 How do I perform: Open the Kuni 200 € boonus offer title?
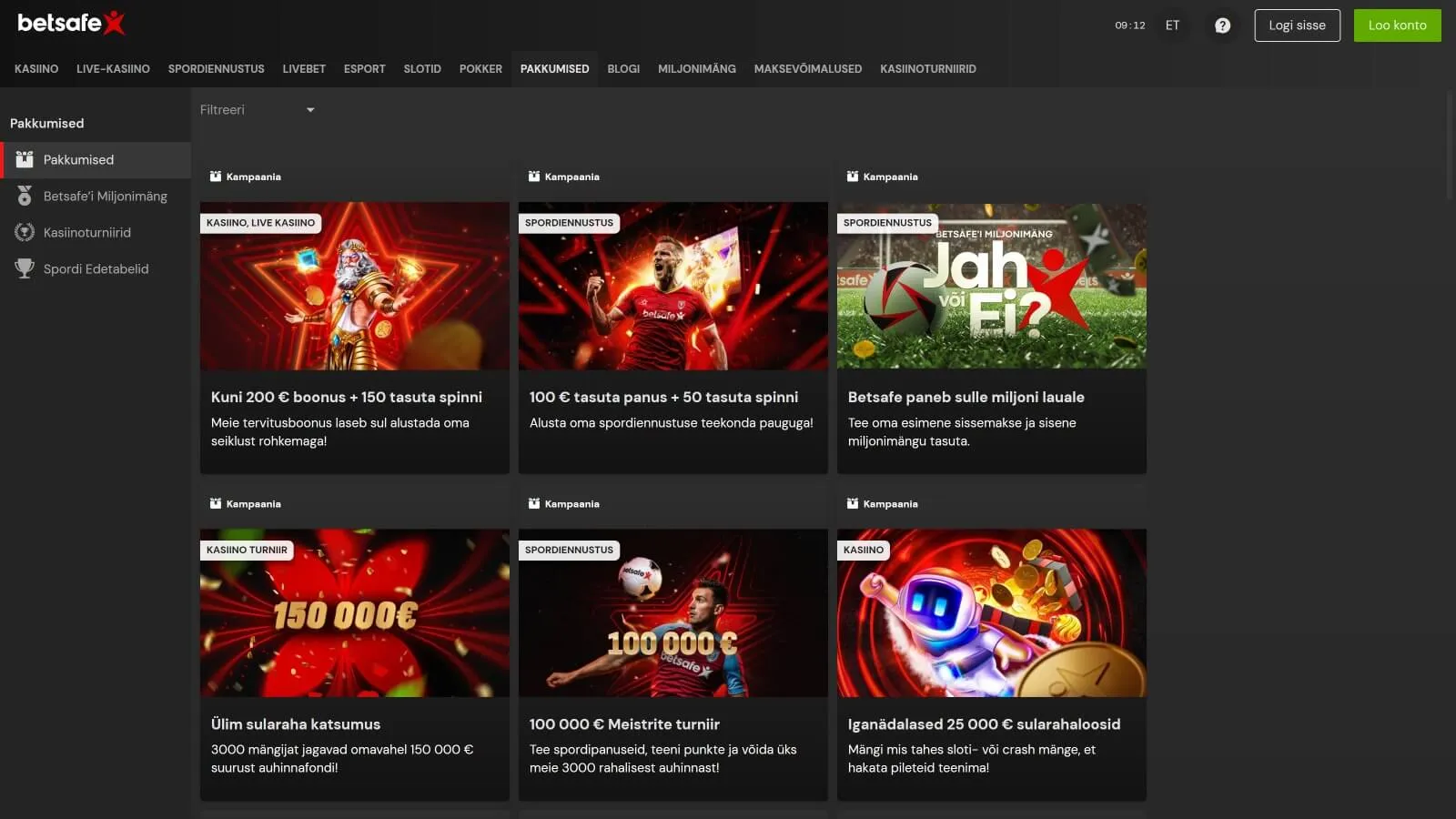pos(347,397)
